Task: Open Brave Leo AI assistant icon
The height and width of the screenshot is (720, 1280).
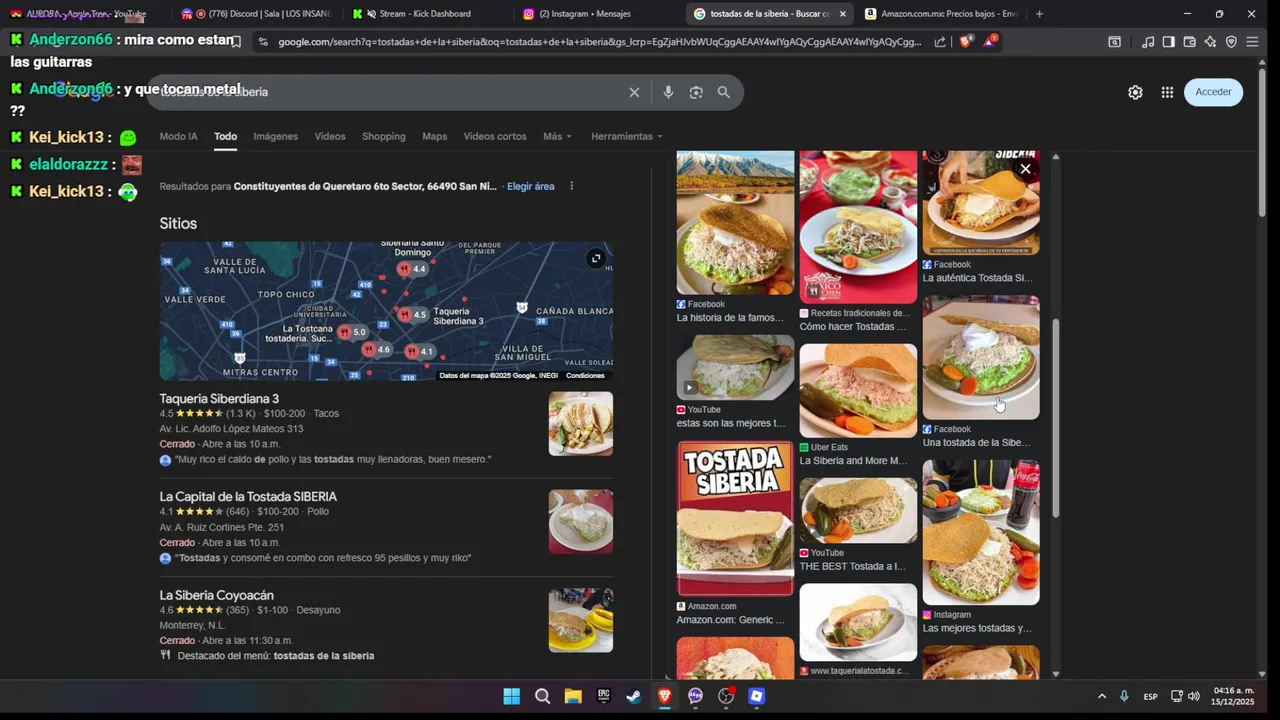Action: 1210,42
